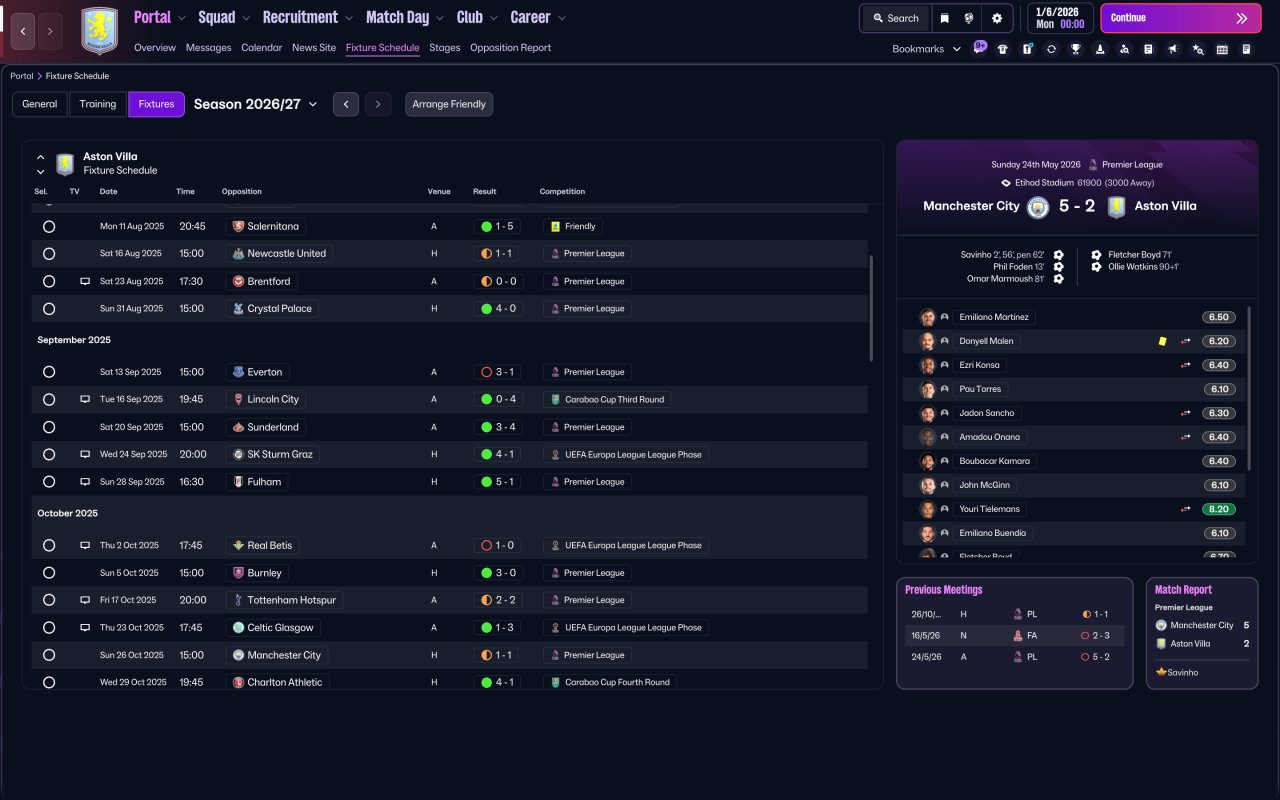Image resolution: width=1280 pixels, height=800 pixels.
Task: Open the Calendar sub-tab
Action: point(262,48)
